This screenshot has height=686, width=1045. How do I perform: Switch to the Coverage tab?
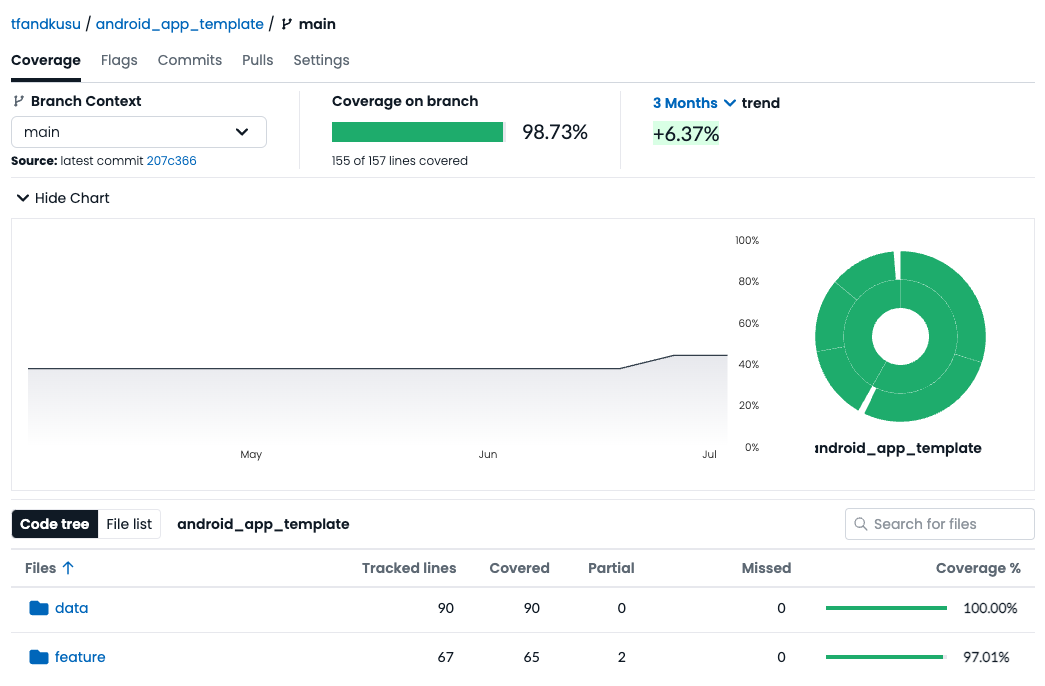click(x=46, y=60)
